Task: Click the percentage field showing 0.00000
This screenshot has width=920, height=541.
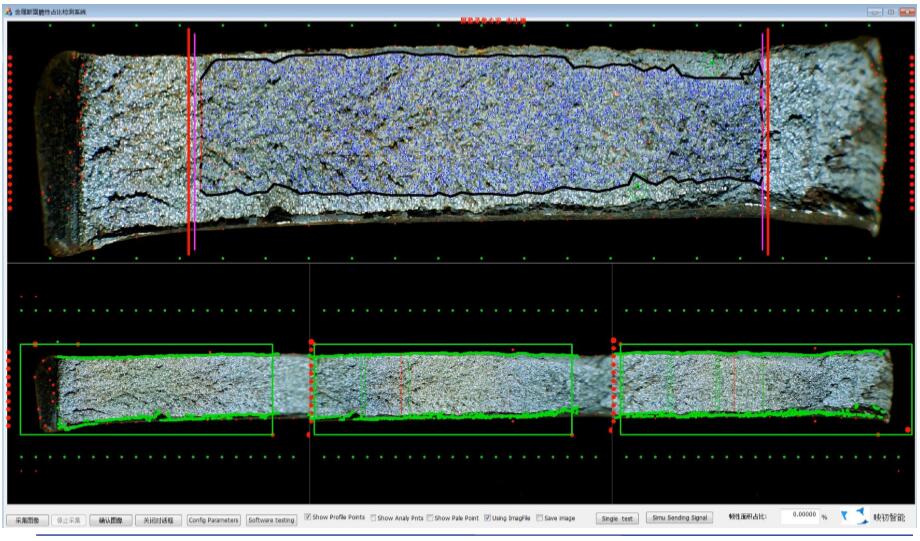Action: coord(798,517)
